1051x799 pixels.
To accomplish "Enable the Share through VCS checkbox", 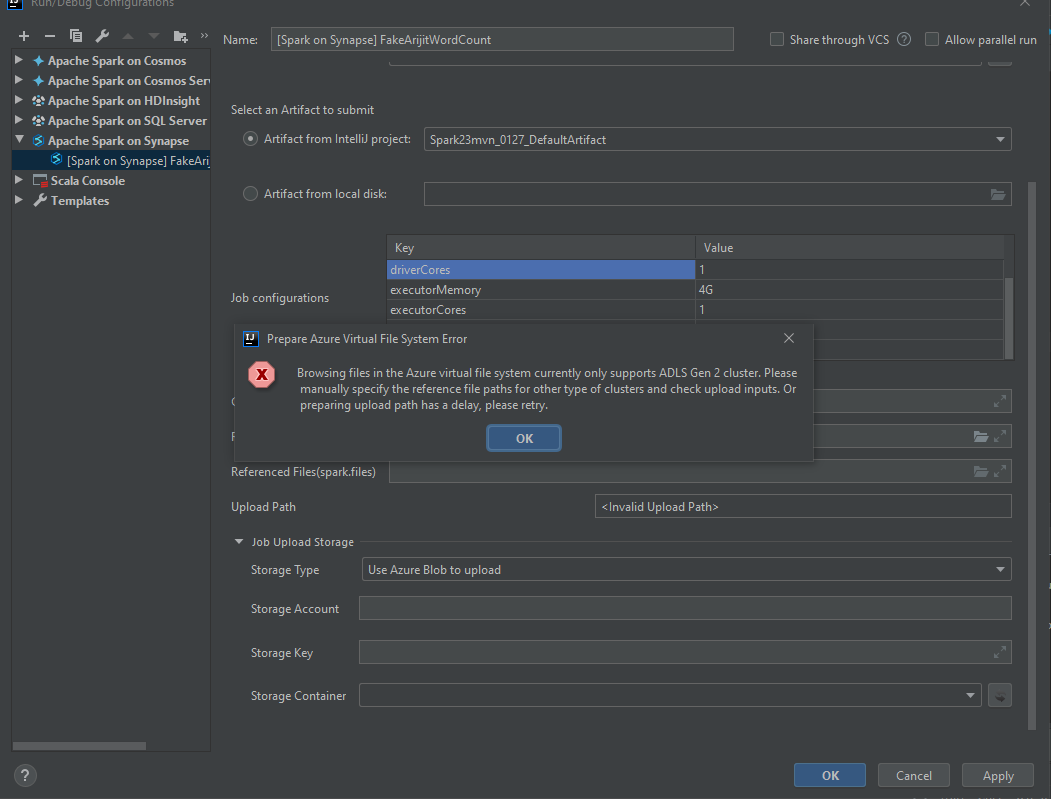I will [x=777, y=40].
